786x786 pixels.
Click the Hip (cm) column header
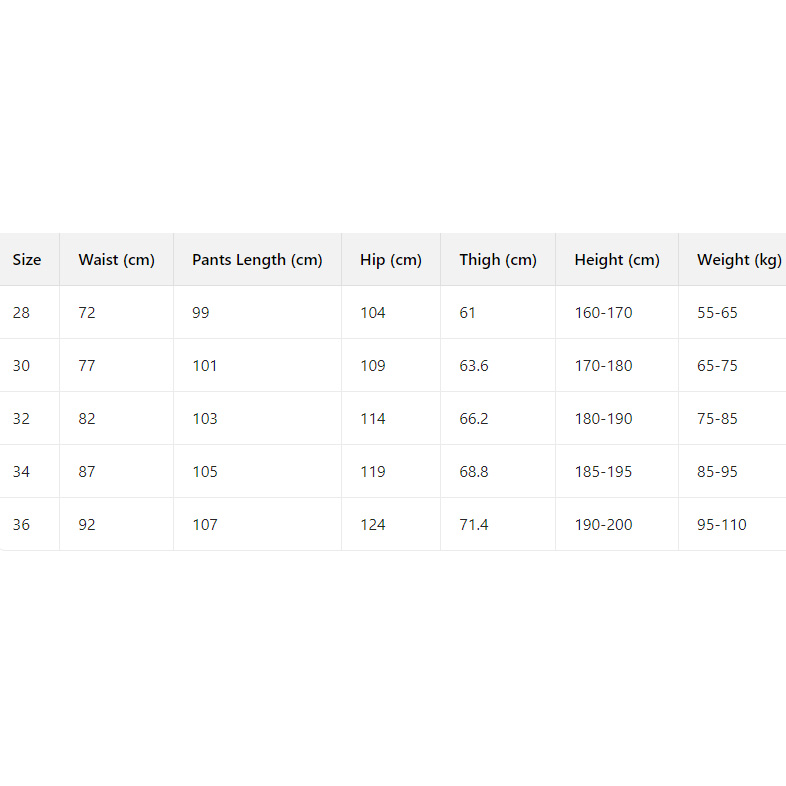pyautogui.click(x=391, y=260)
